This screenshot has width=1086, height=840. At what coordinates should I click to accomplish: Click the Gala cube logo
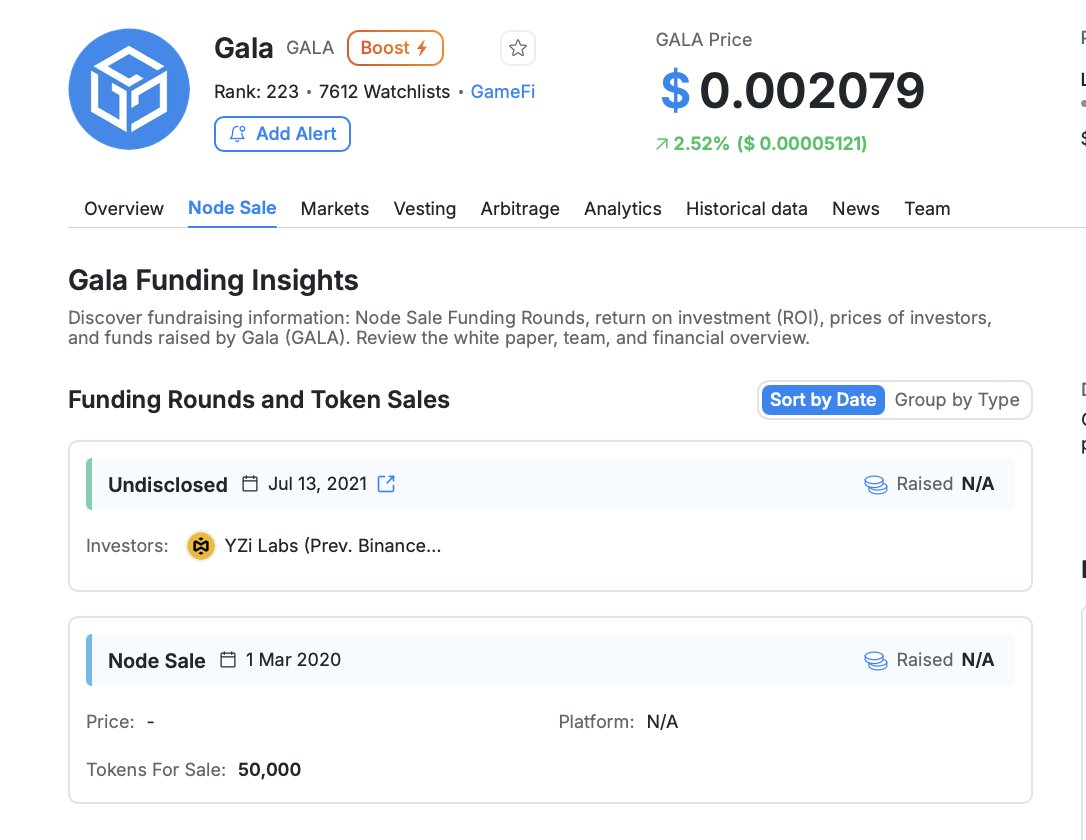129,89
